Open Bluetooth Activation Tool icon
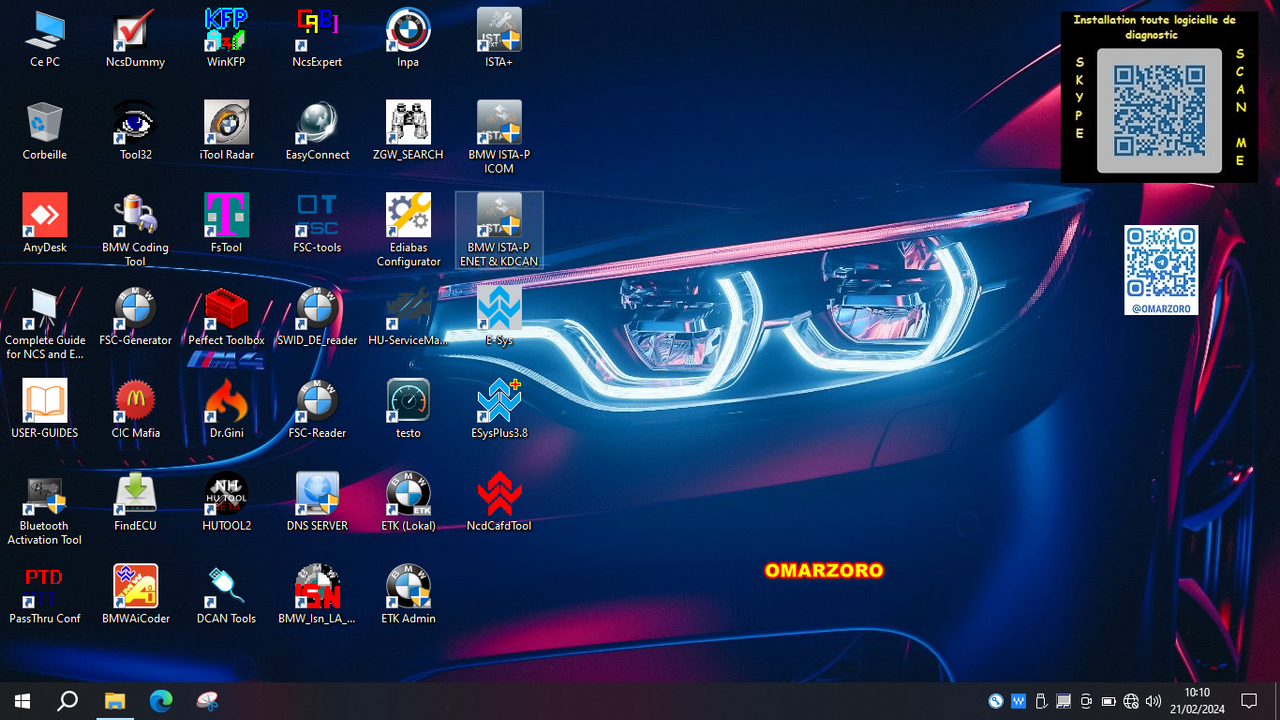 click(x=45, y=510)
